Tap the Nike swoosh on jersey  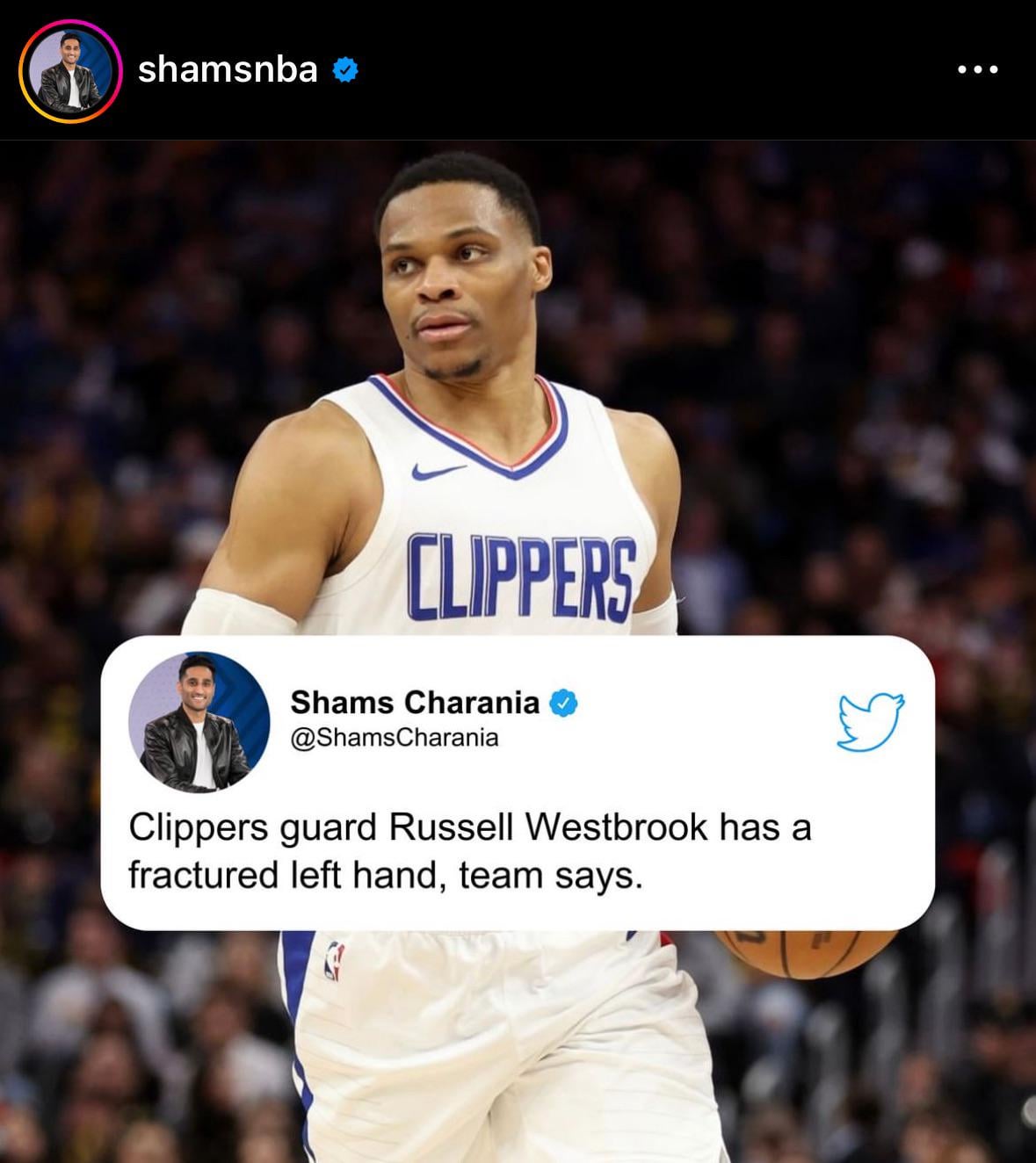(x=438, y=472)
